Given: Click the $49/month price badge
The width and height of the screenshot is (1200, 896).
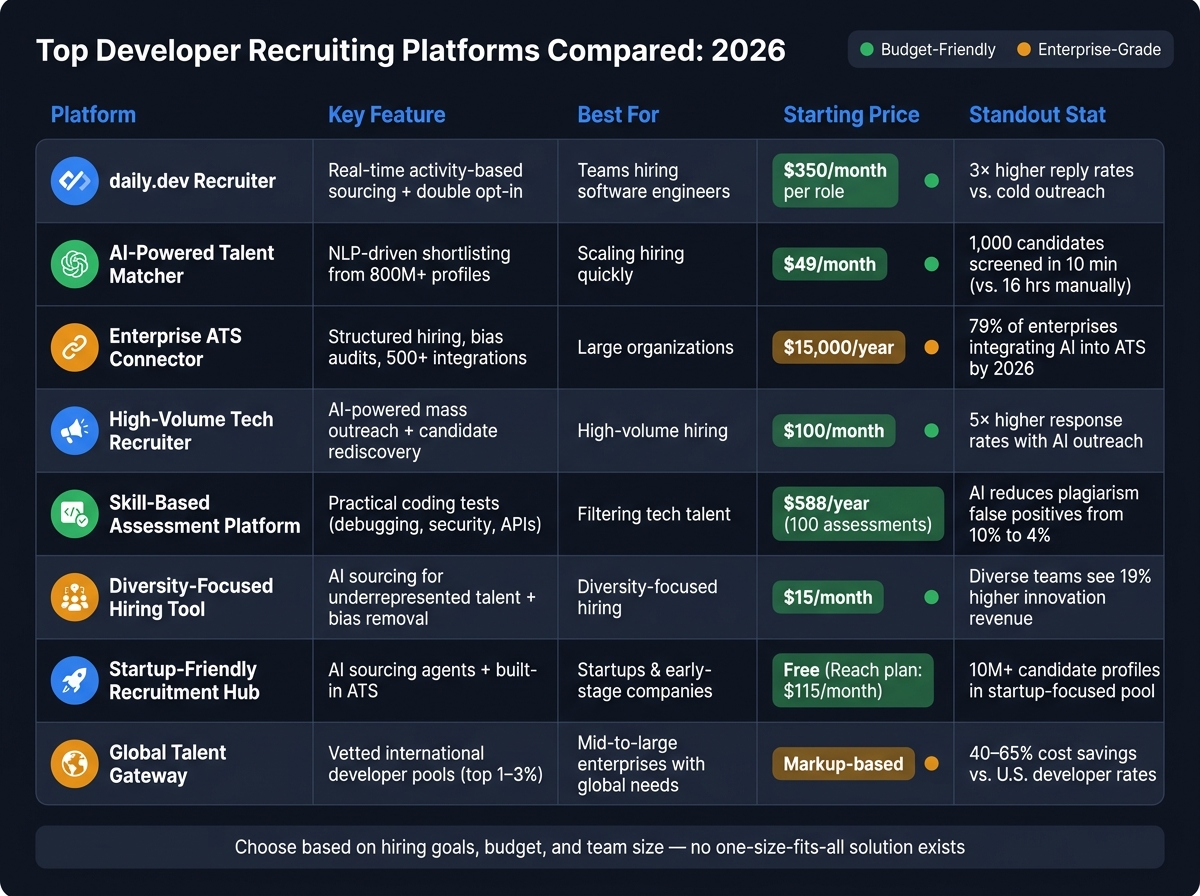Looking at the screenshot, I should click(829, 264).
